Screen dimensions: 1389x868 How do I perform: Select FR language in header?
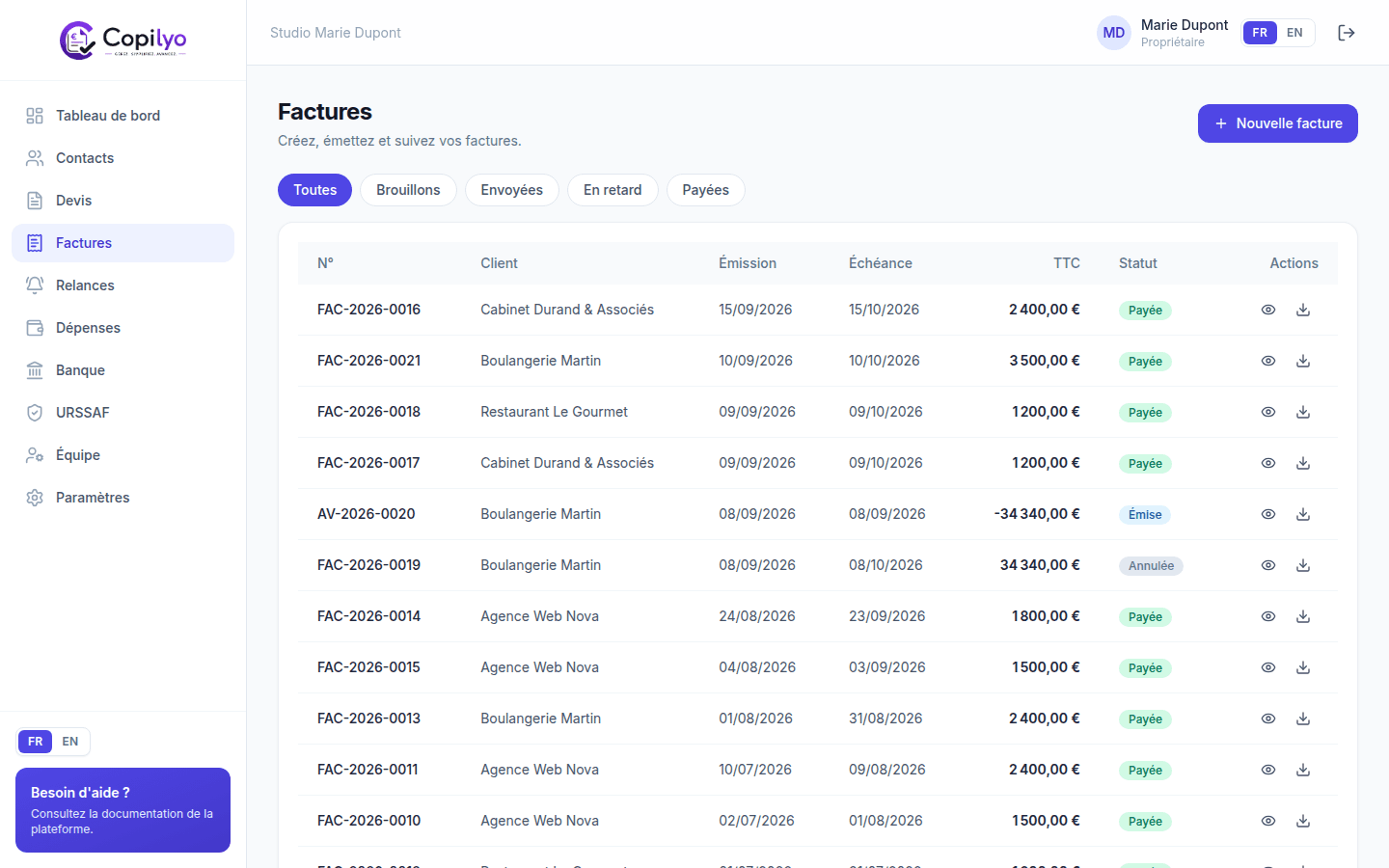1260,33
